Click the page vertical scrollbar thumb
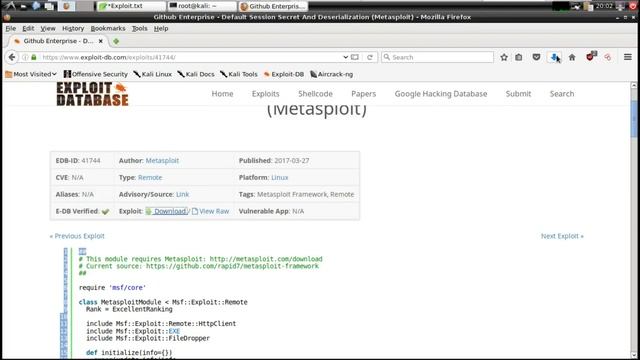The image size is (640, 360). click(633, 118)
